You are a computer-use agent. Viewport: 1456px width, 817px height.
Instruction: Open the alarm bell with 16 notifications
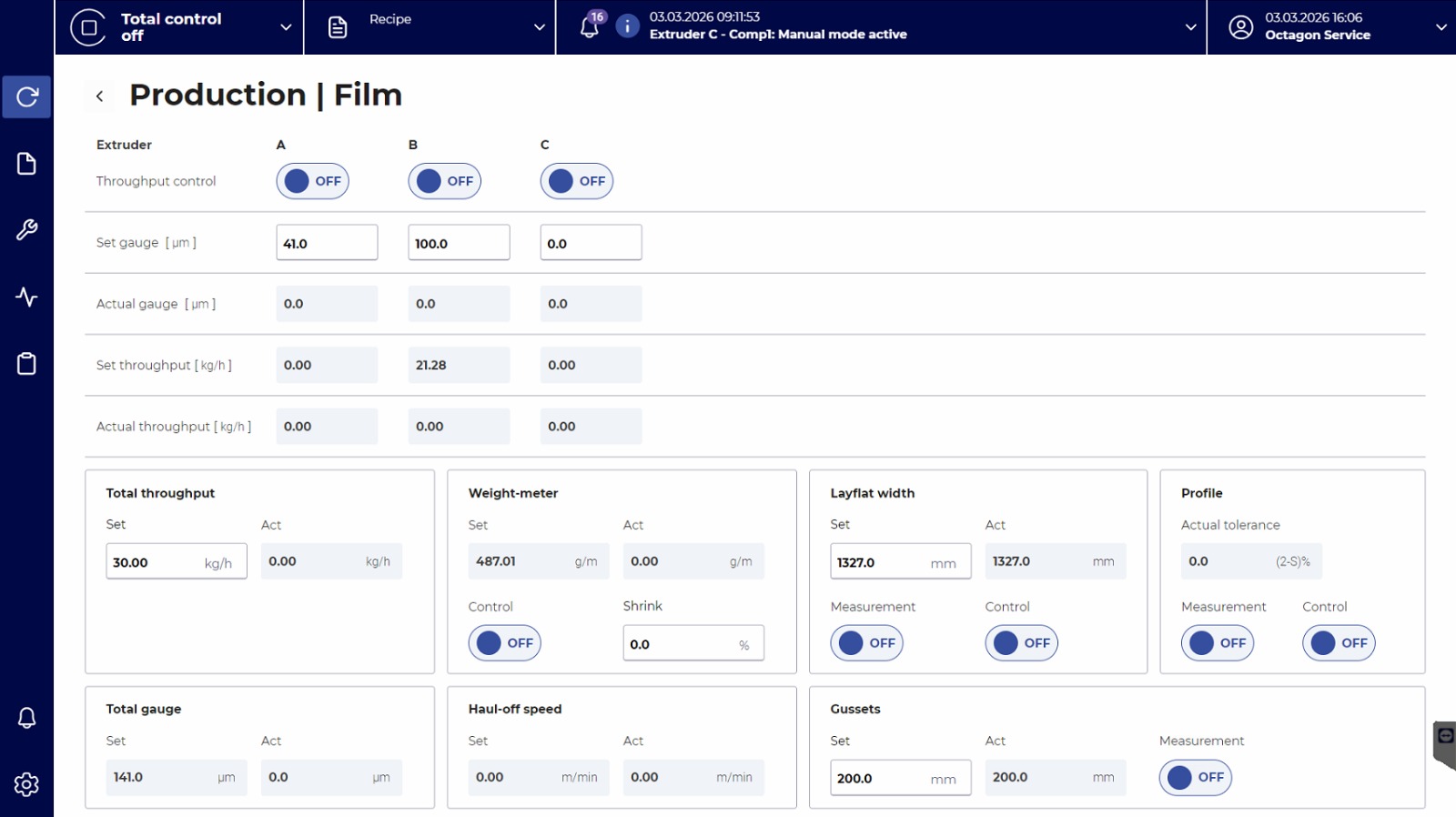pyautogui.click(x=590, y=26)
